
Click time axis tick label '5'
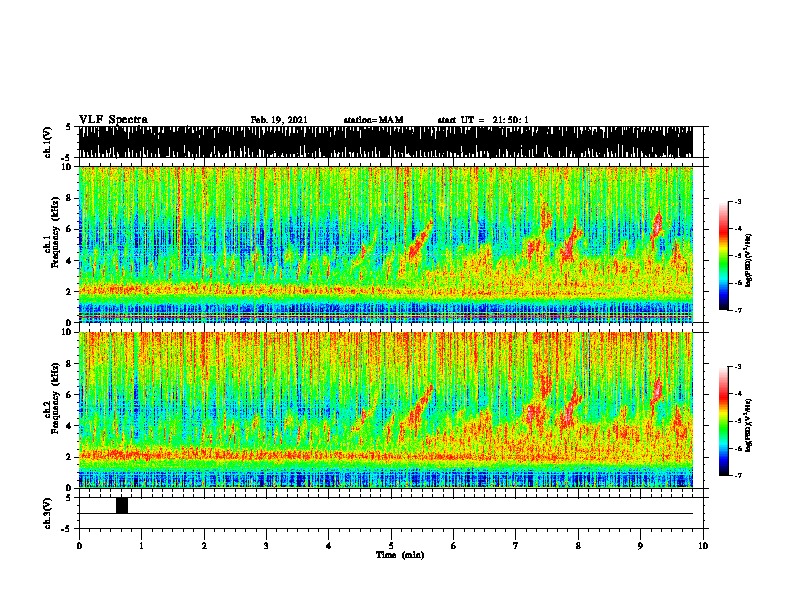coord(391,545)
